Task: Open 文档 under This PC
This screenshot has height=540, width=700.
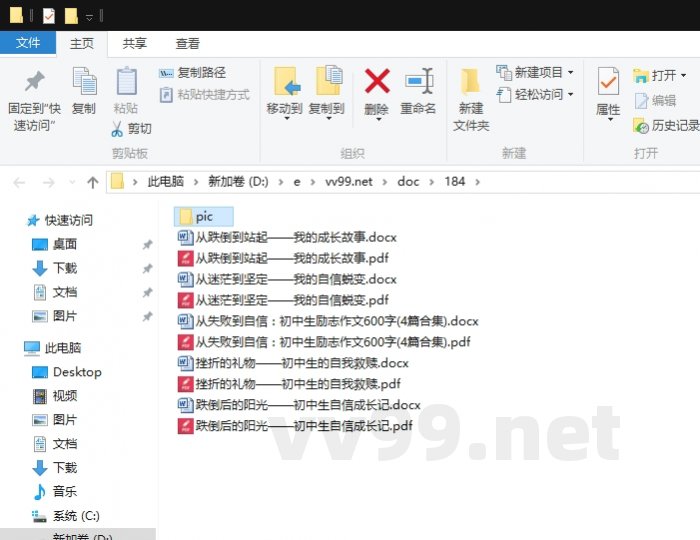Action: pyautogui.click(x=55, y=444)
